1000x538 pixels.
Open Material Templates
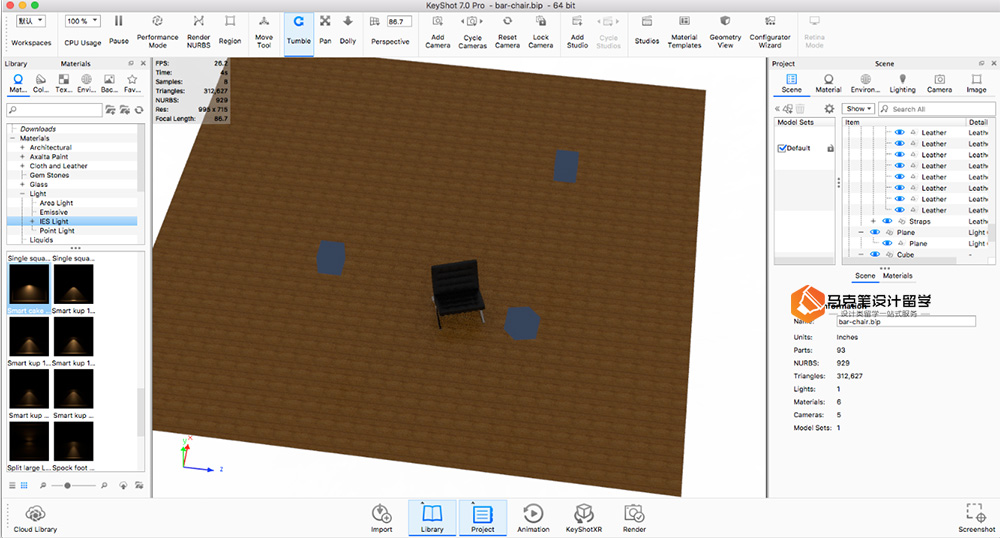coord(684,31)
